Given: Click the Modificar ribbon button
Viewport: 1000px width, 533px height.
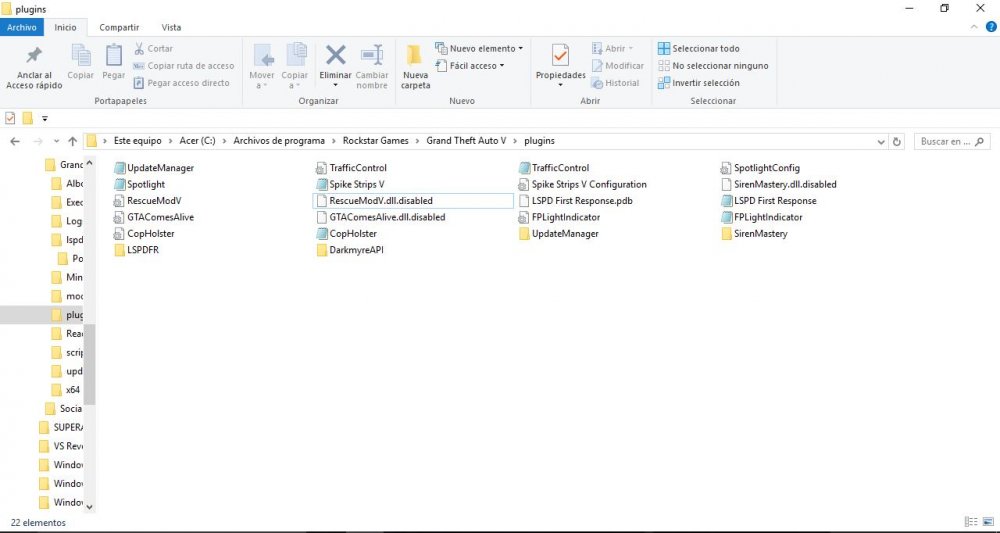Looking at the screenshot, I should (617, 66).
